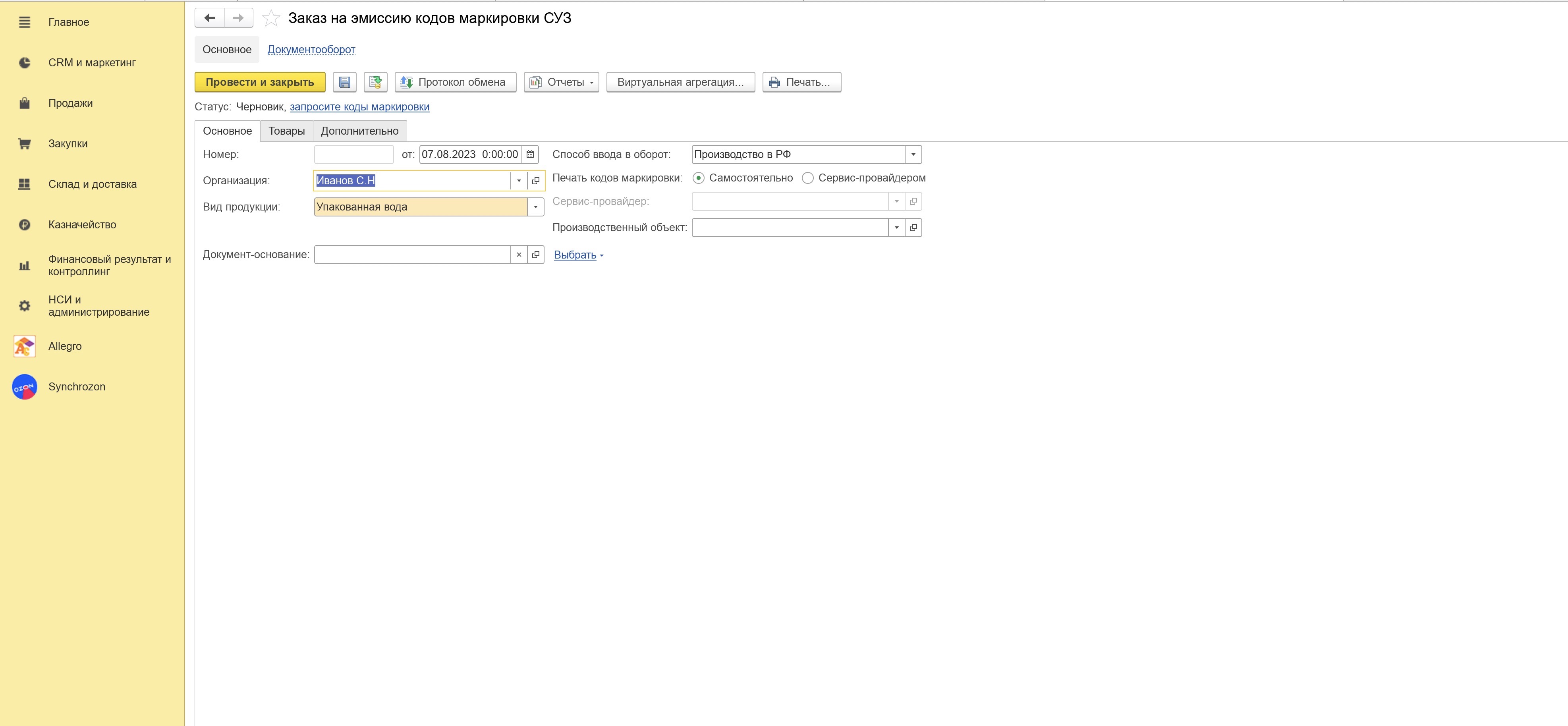
Task: Open the Производственный объект record with the open icon
Action: coord(913,228)
